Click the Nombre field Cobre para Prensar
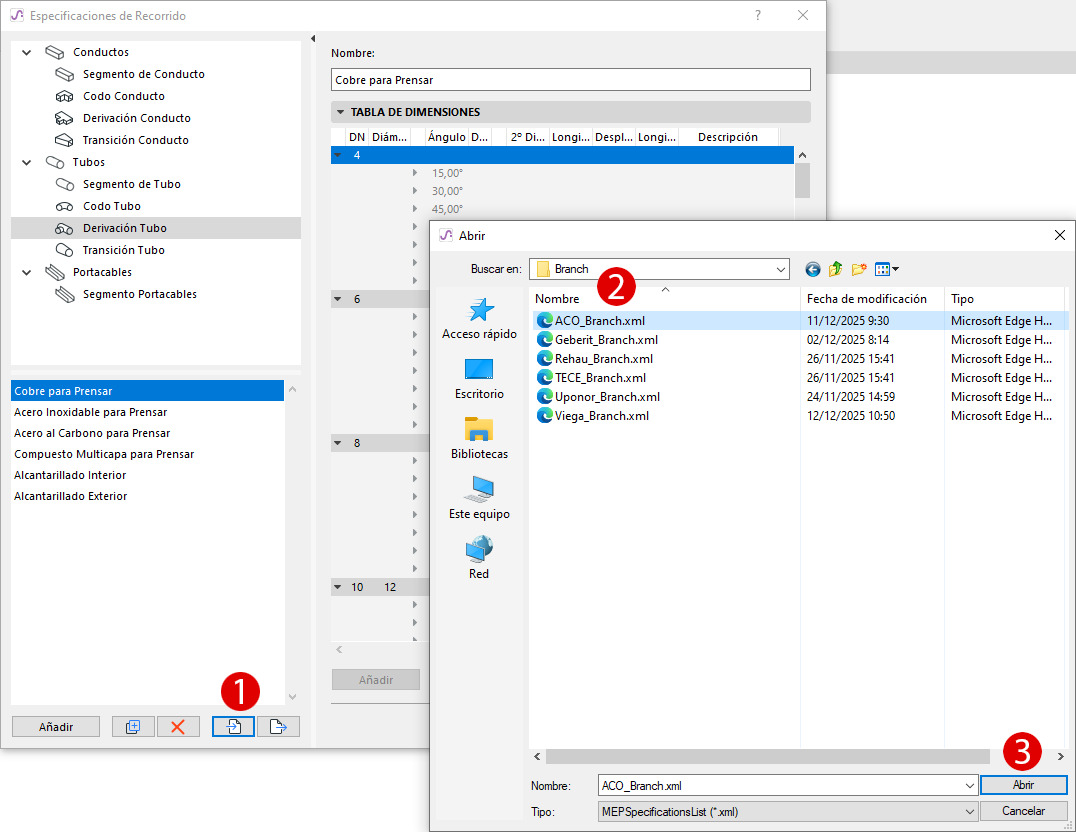Image resolution: width=1076 pixels, height=832 pixels. (x=570, y=80)
